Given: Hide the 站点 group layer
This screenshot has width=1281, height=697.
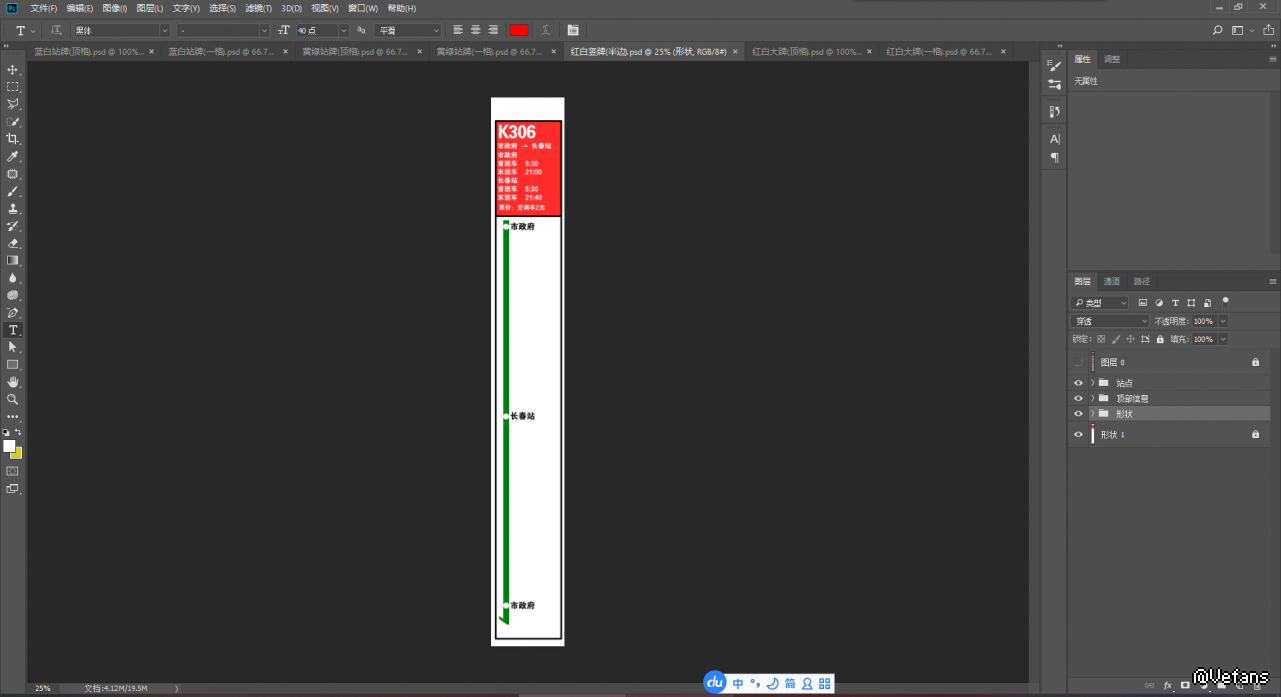Looking at the screenshot, I should [1078, 383].
